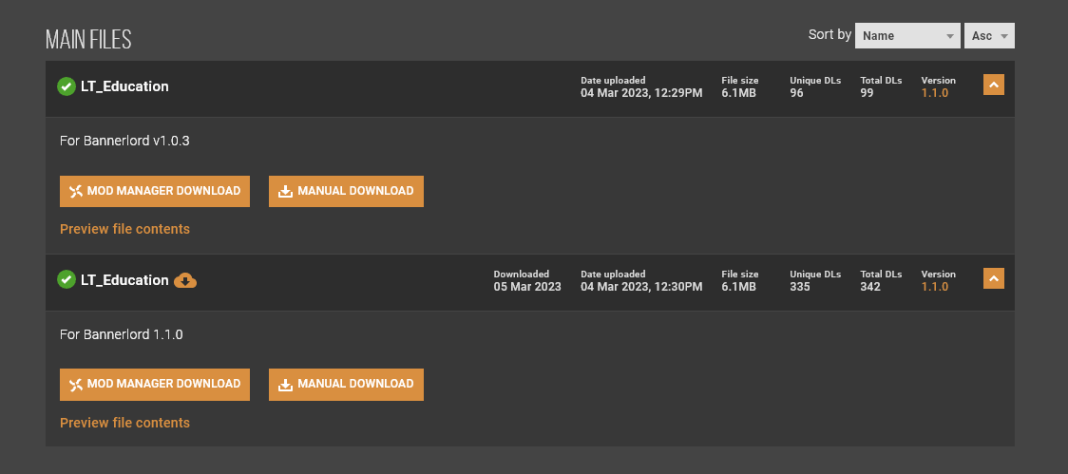Click the green checkmark icon of the file with 99 total DLs

[66, 86]
